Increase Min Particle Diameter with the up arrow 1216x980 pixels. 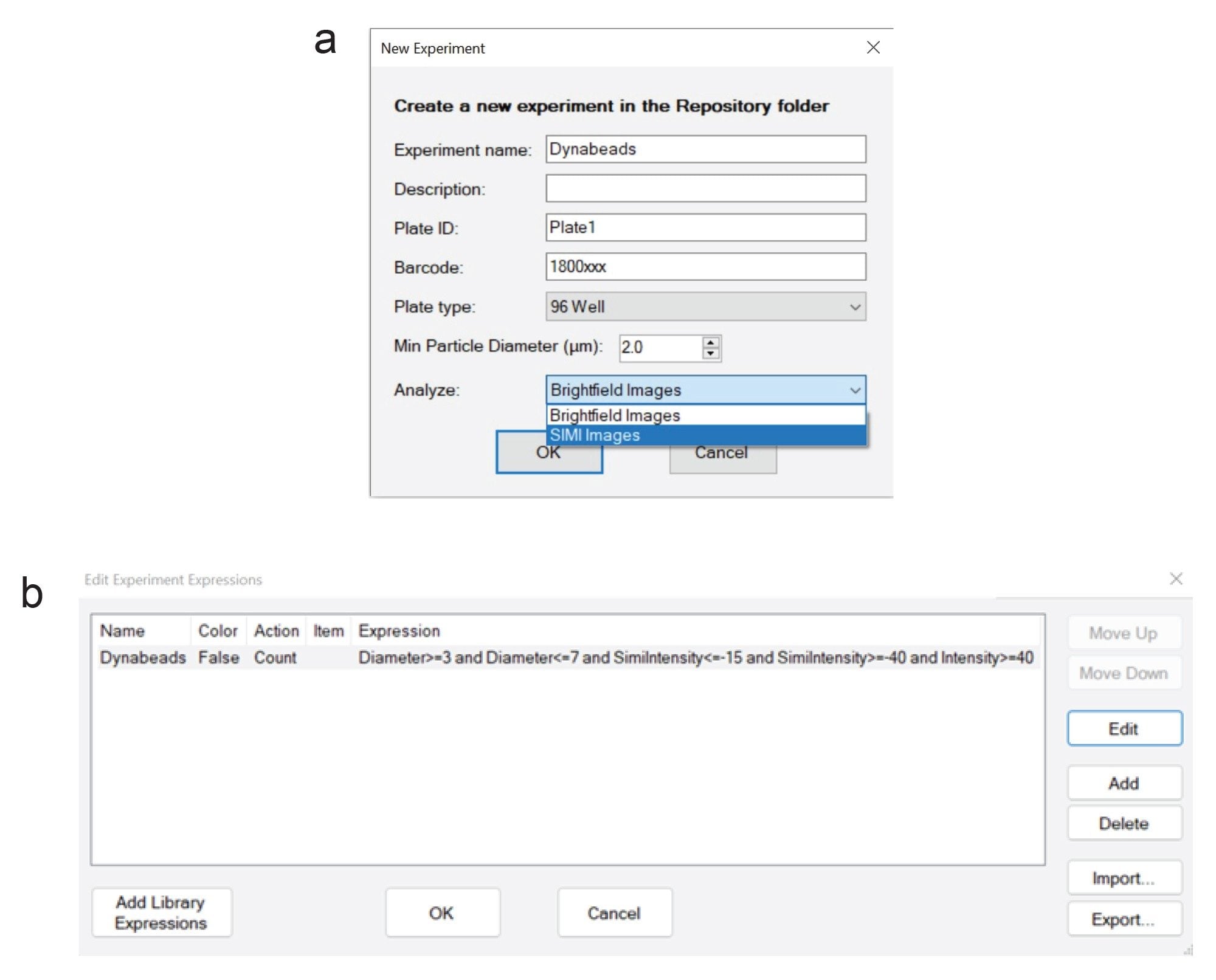click(711, 343)
